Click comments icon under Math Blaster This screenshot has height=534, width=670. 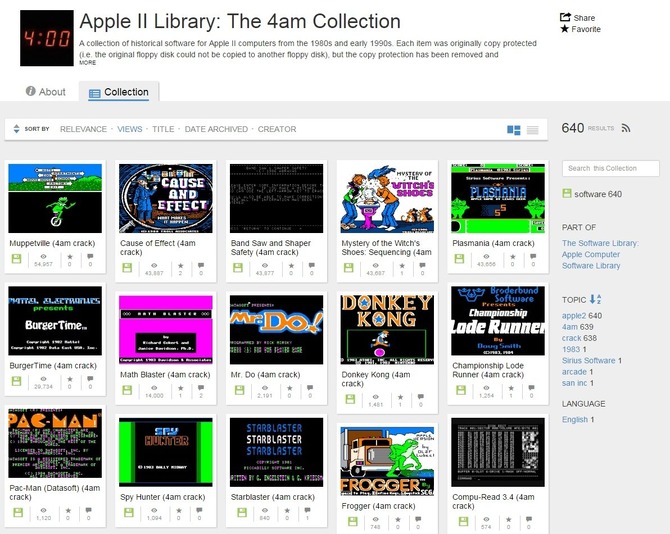point(201,387)
